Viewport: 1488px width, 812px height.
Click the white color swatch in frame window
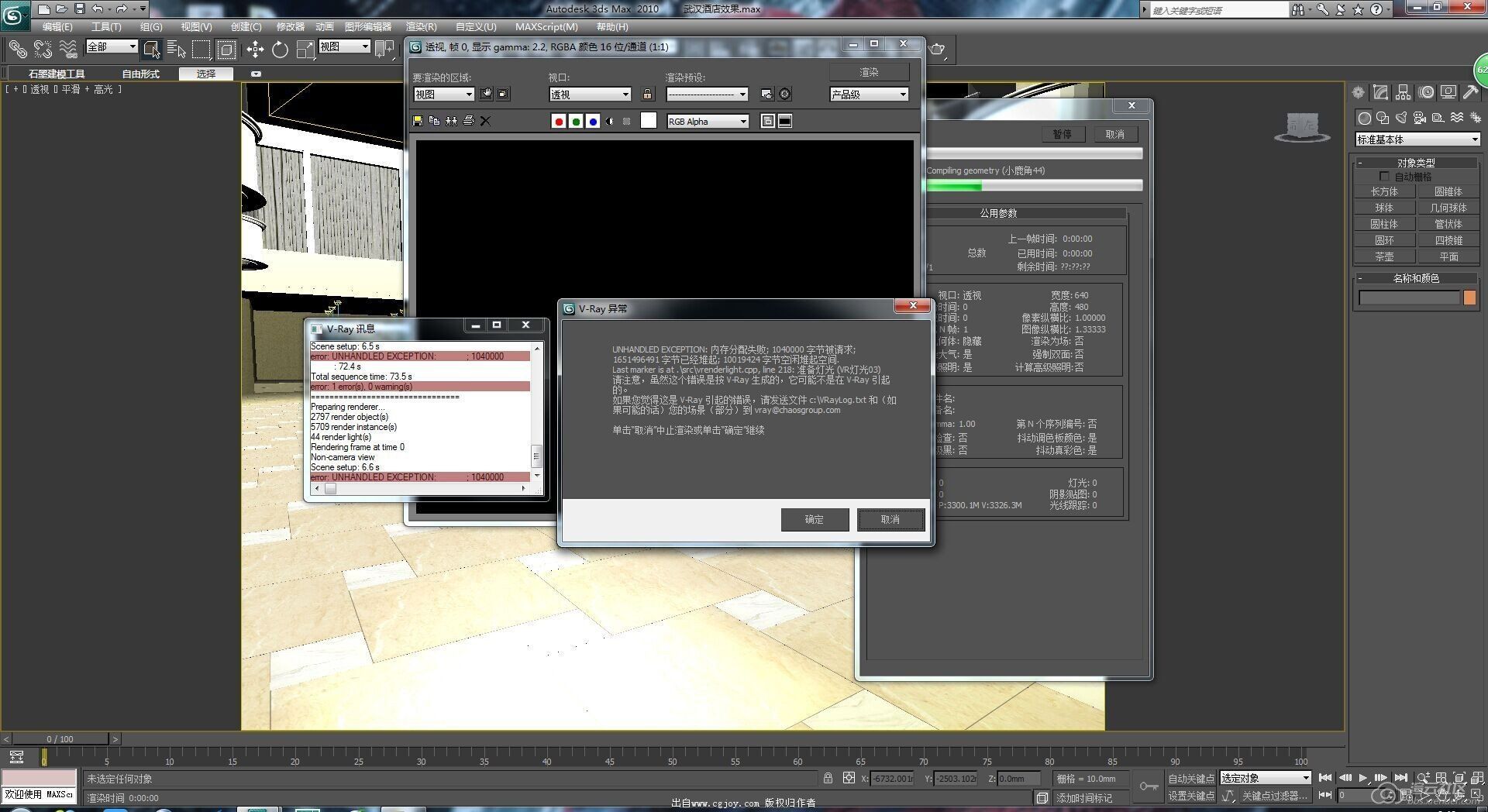(649, 120)
